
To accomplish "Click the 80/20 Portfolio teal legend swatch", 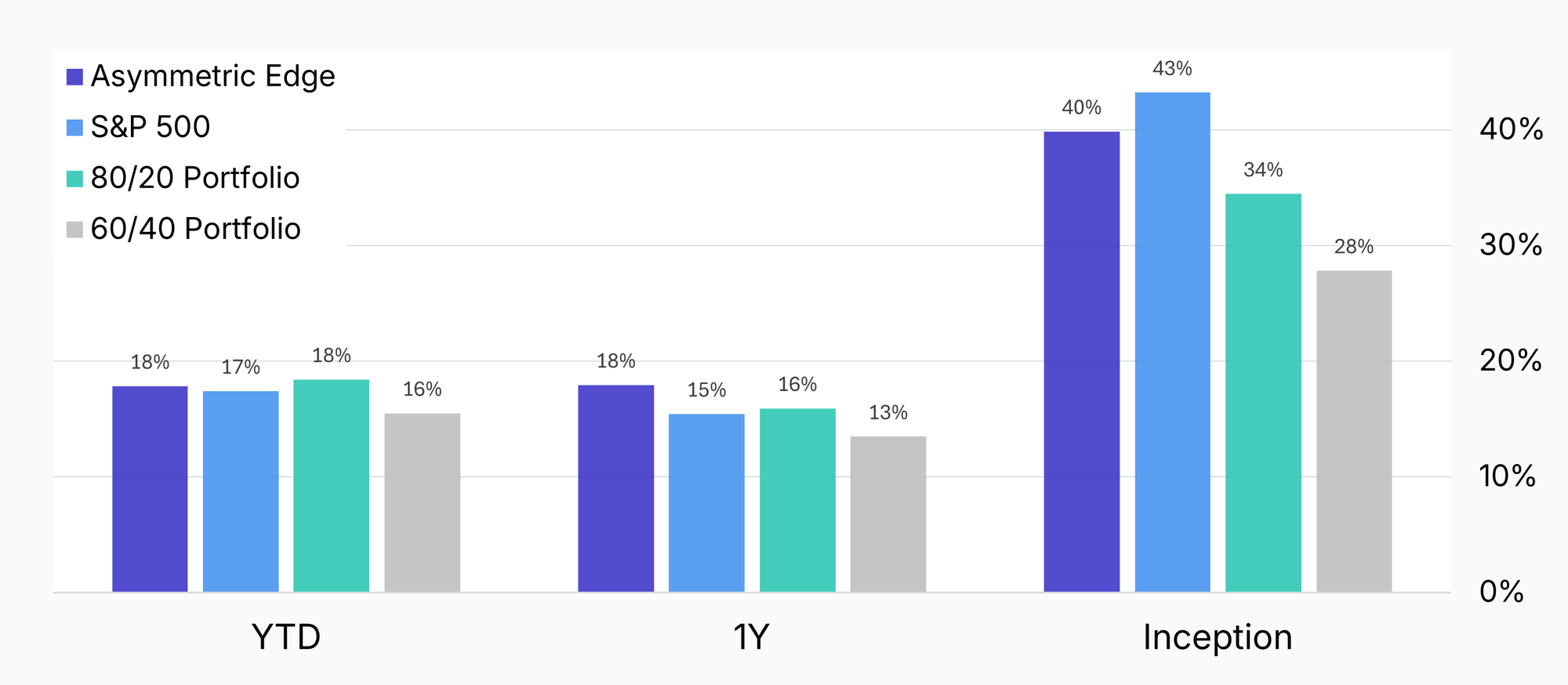I will [x=74, y=179].
